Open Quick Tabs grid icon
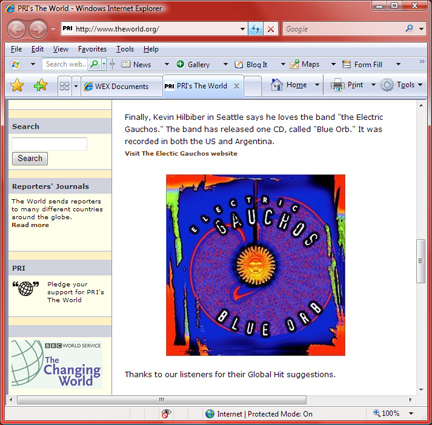Screen dimensions: 432x425 (64, 86)
